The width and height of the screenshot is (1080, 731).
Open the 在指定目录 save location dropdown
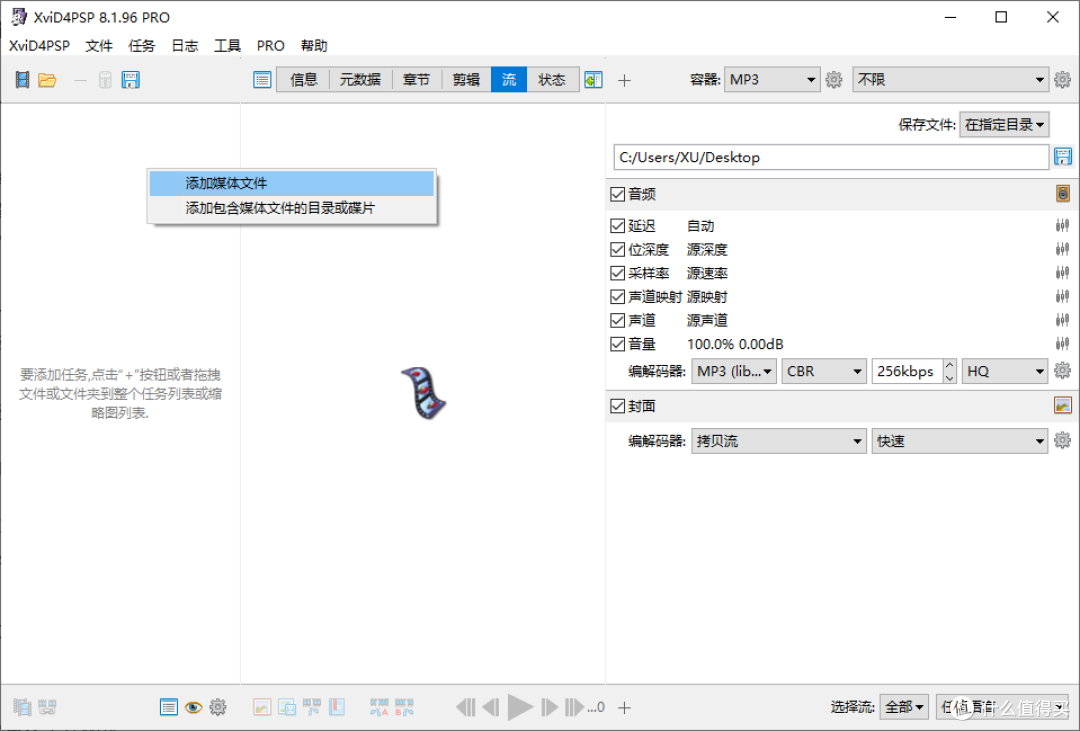point(1004,125)
